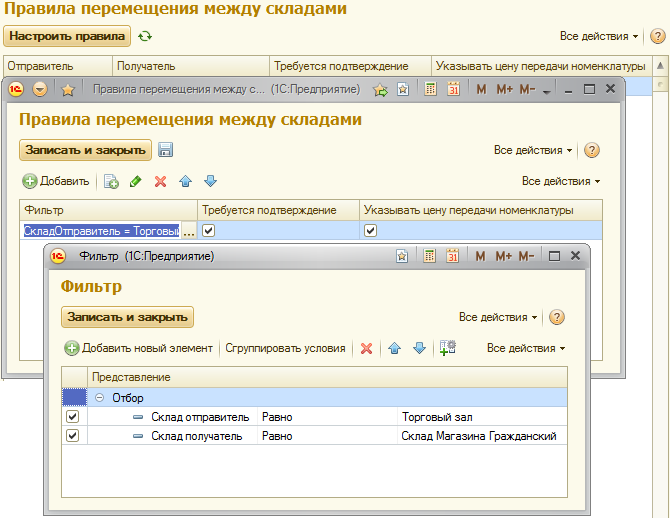Refresh the list in the main window
Image resolution: width=670 pixels, height=518 pixels.
(x=145, y=36)
